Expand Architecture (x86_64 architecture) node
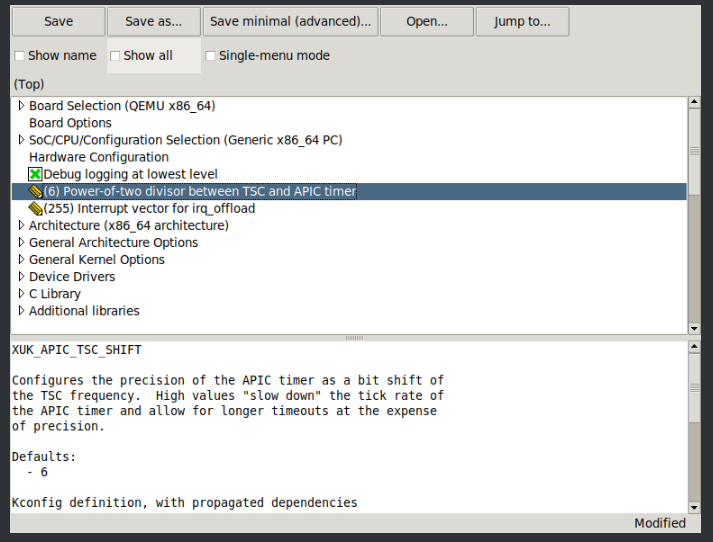 point(21,225)
